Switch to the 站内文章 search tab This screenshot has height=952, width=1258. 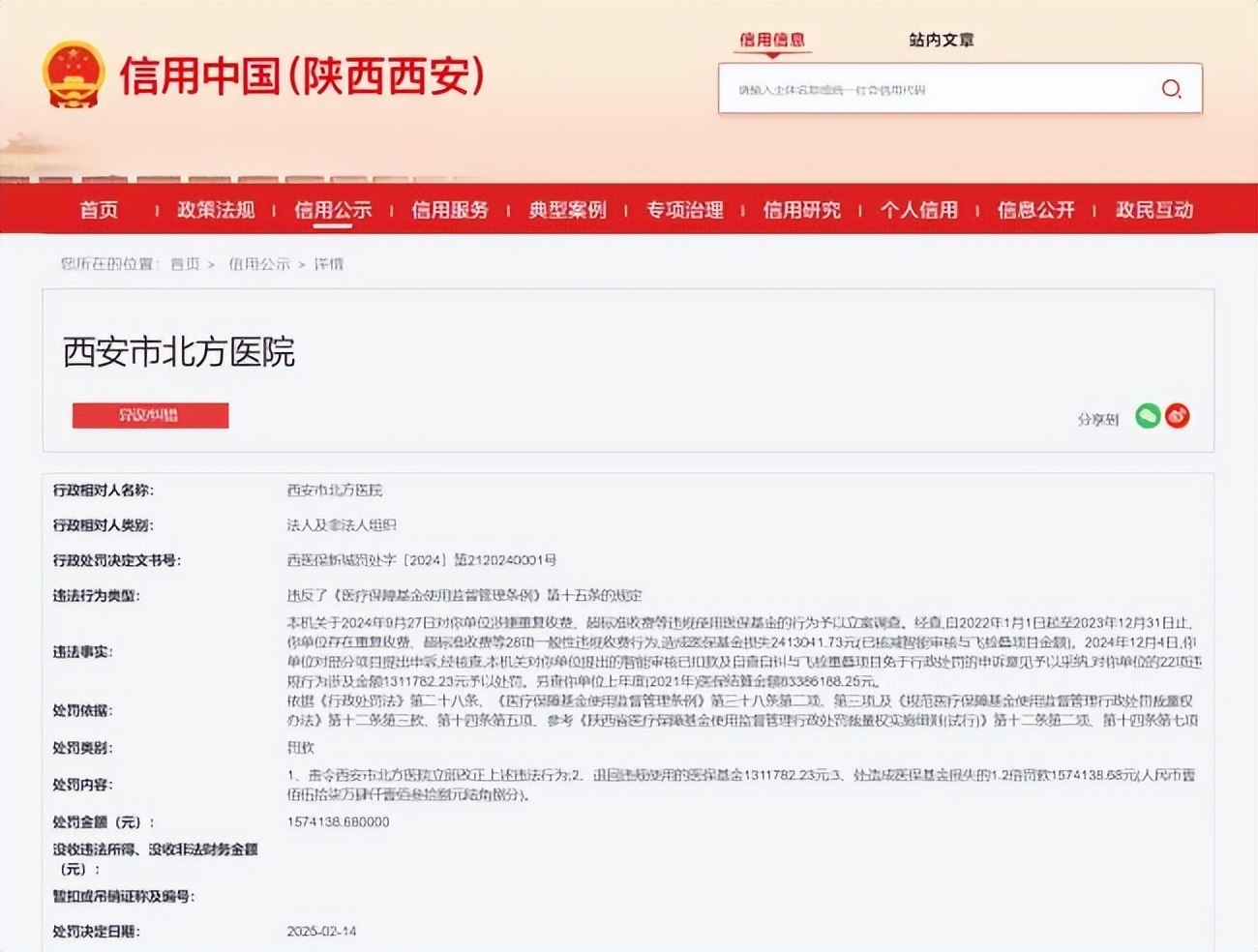pos(941,40)
